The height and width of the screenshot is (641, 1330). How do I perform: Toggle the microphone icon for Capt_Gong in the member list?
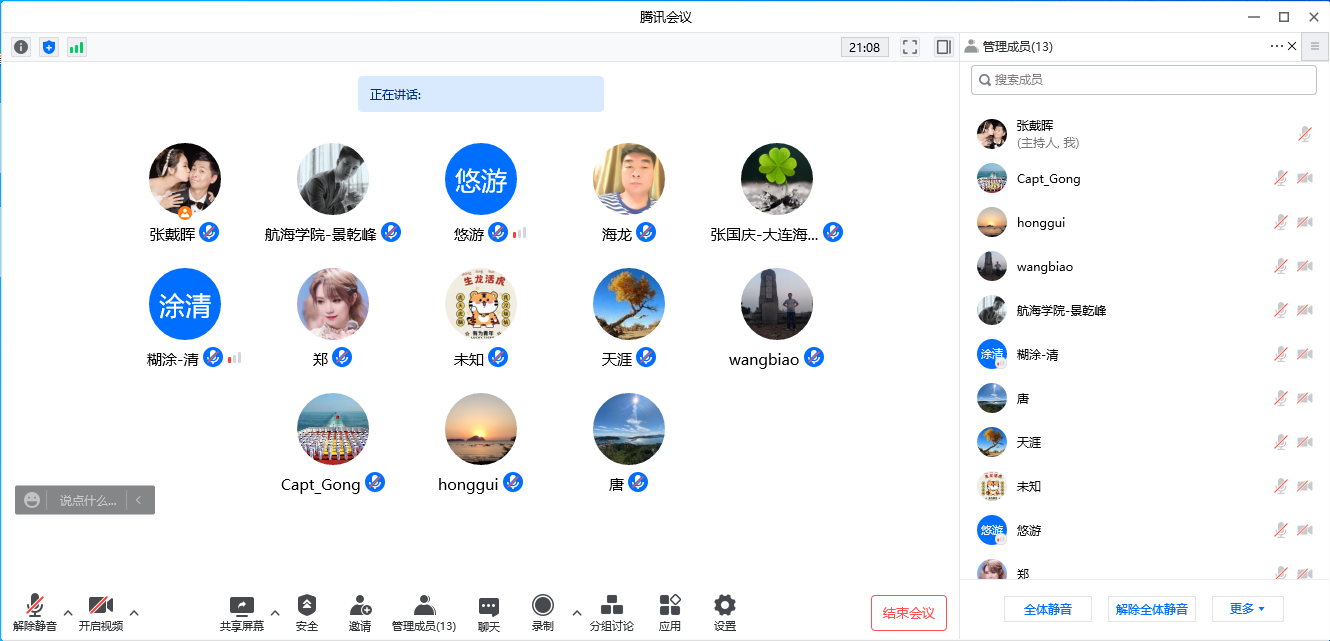(1280, 179)
